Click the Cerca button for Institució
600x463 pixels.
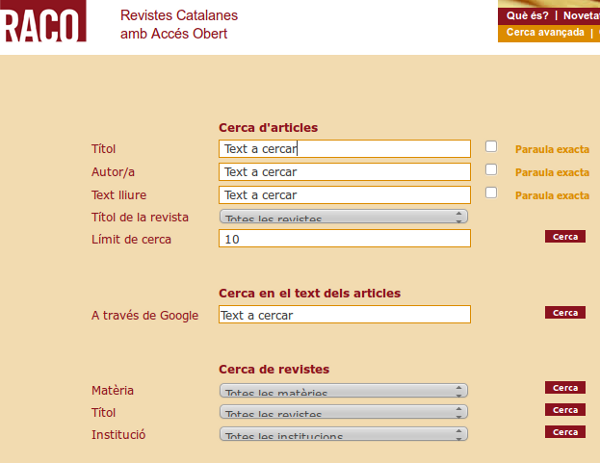coord(565,432)
